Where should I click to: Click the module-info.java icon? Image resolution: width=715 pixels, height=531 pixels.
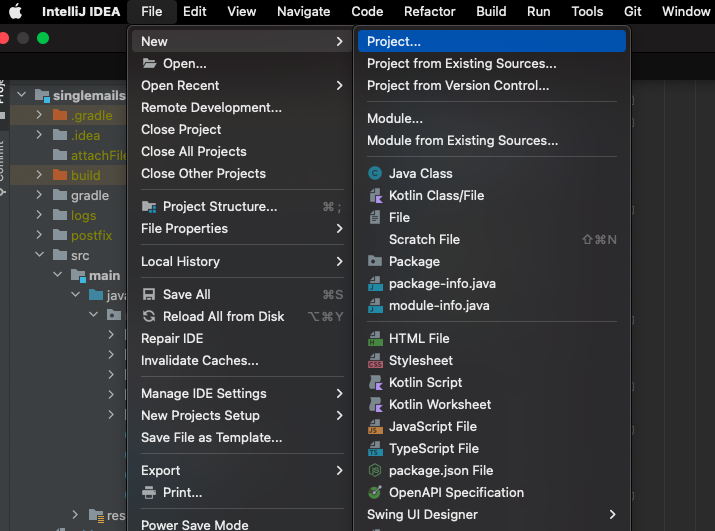tap(375, 306)
